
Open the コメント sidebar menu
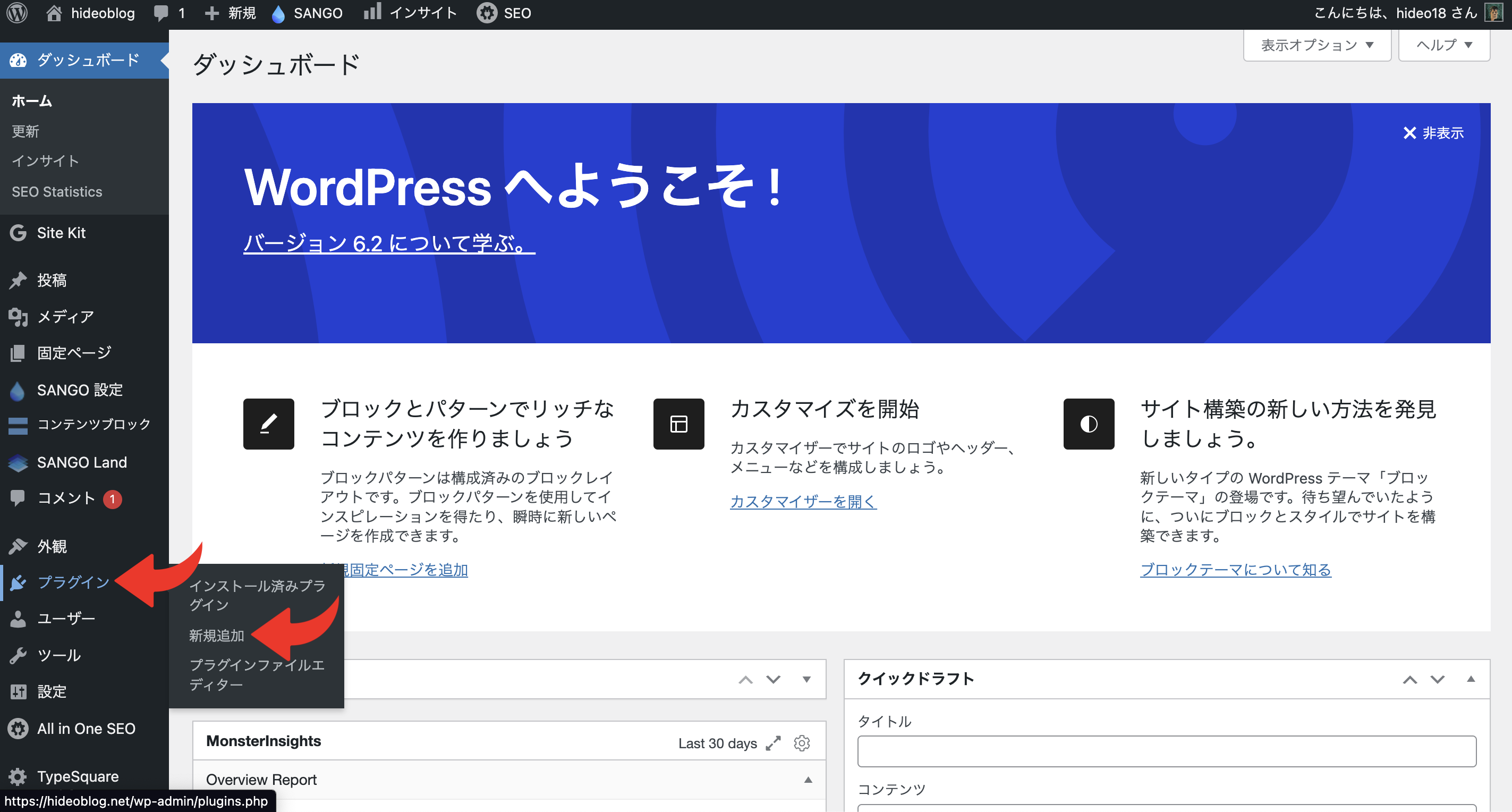pyautogui.click(x=66, y=498)
